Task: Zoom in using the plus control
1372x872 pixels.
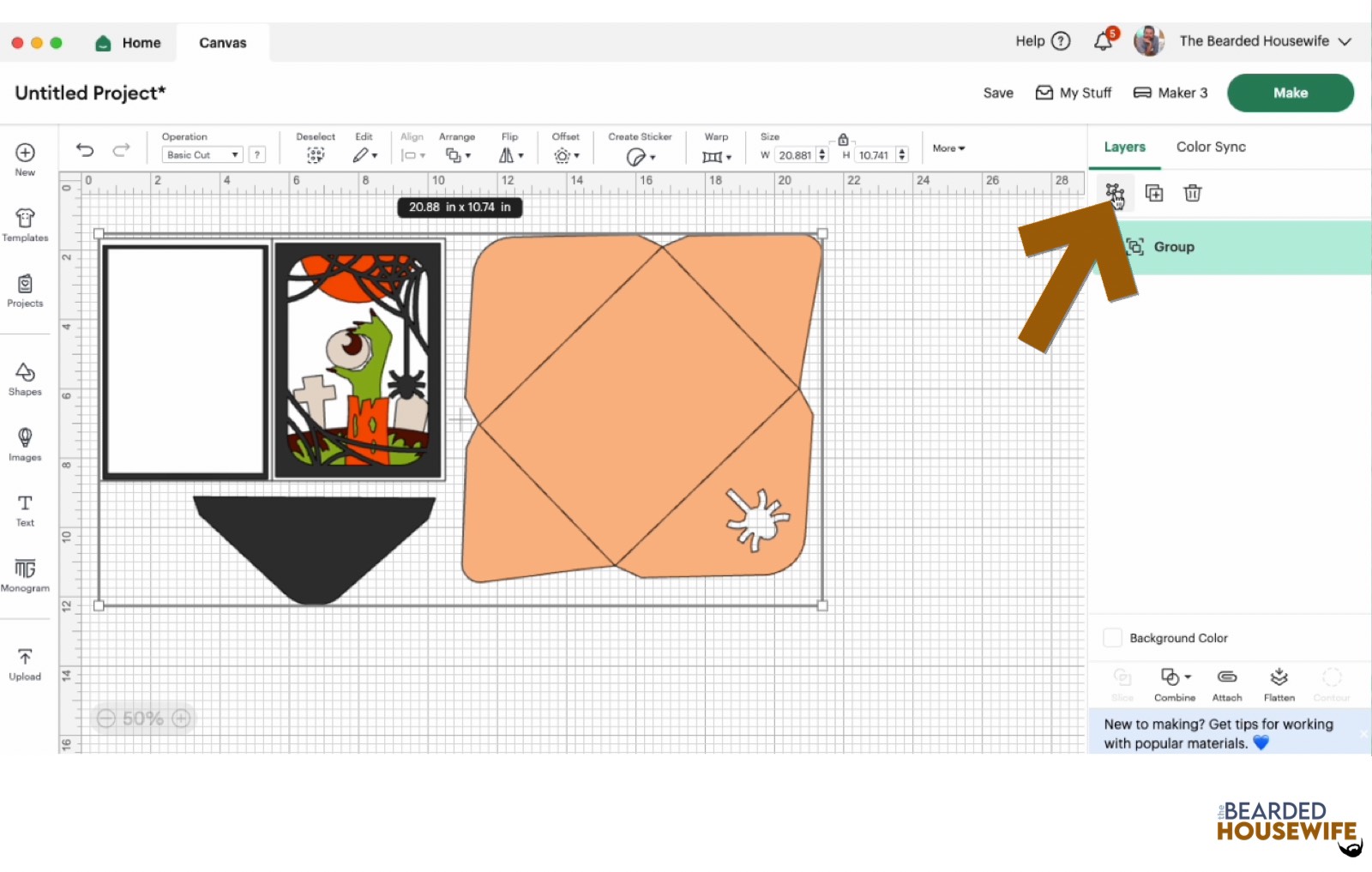Action: tap(179, 719)
